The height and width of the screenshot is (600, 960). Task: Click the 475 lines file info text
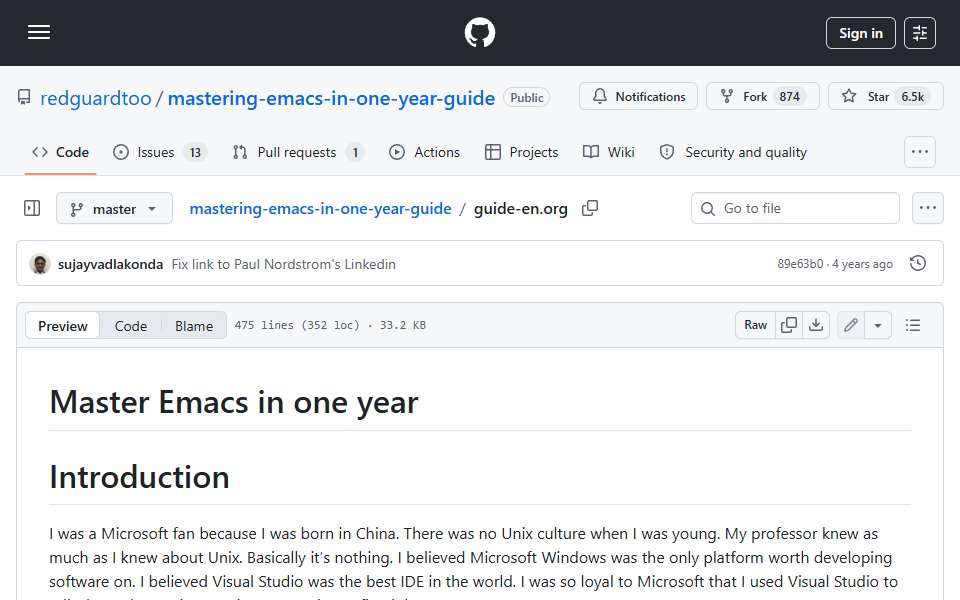coord(330,325)
